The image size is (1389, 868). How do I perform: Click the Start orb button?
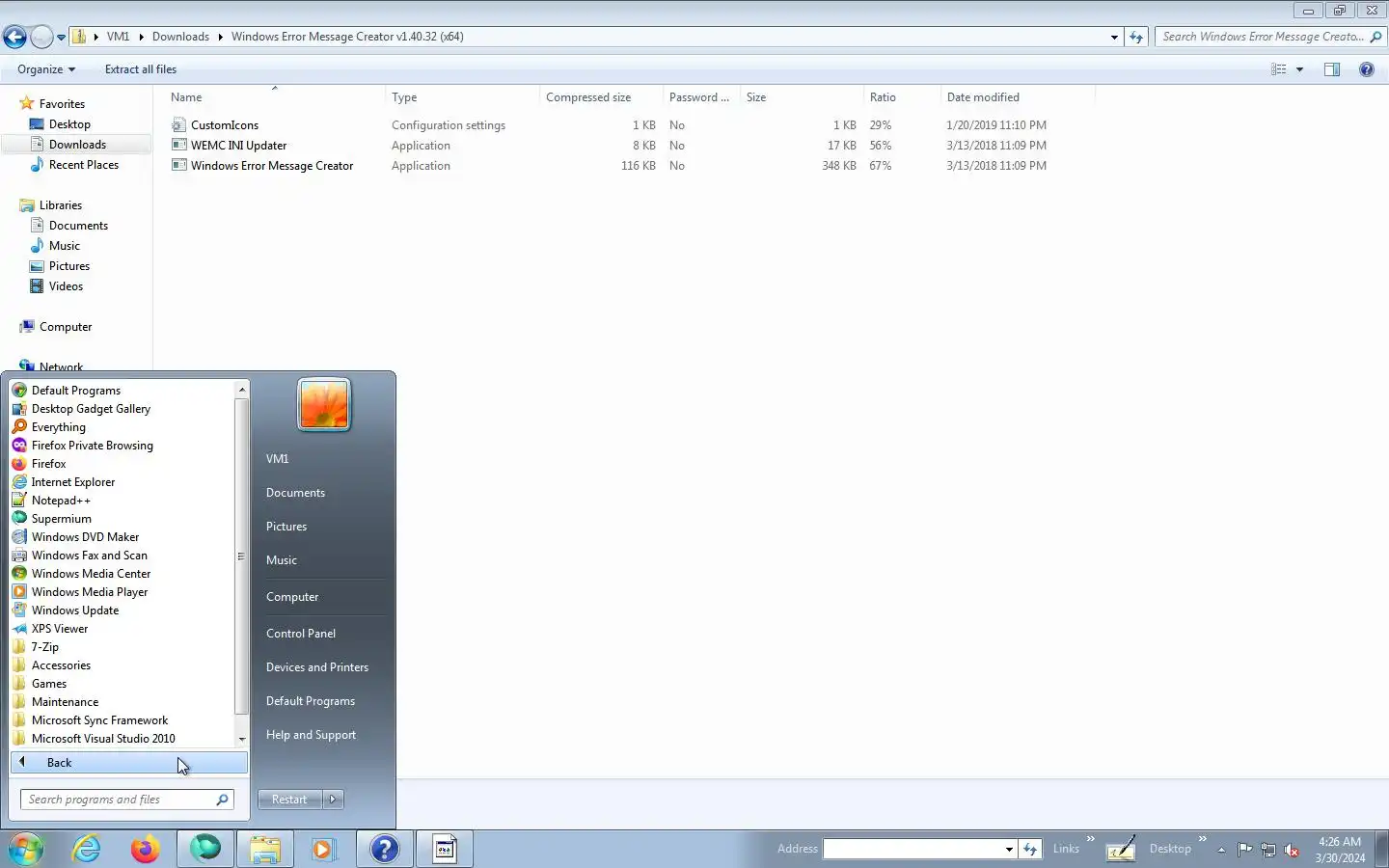tap(26, 849)
